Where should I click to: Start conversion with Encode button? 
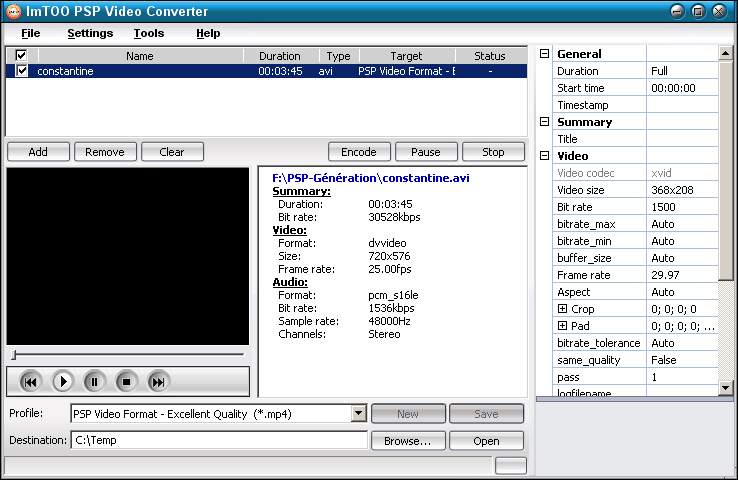pyautogui.click(x=359, y=152)
